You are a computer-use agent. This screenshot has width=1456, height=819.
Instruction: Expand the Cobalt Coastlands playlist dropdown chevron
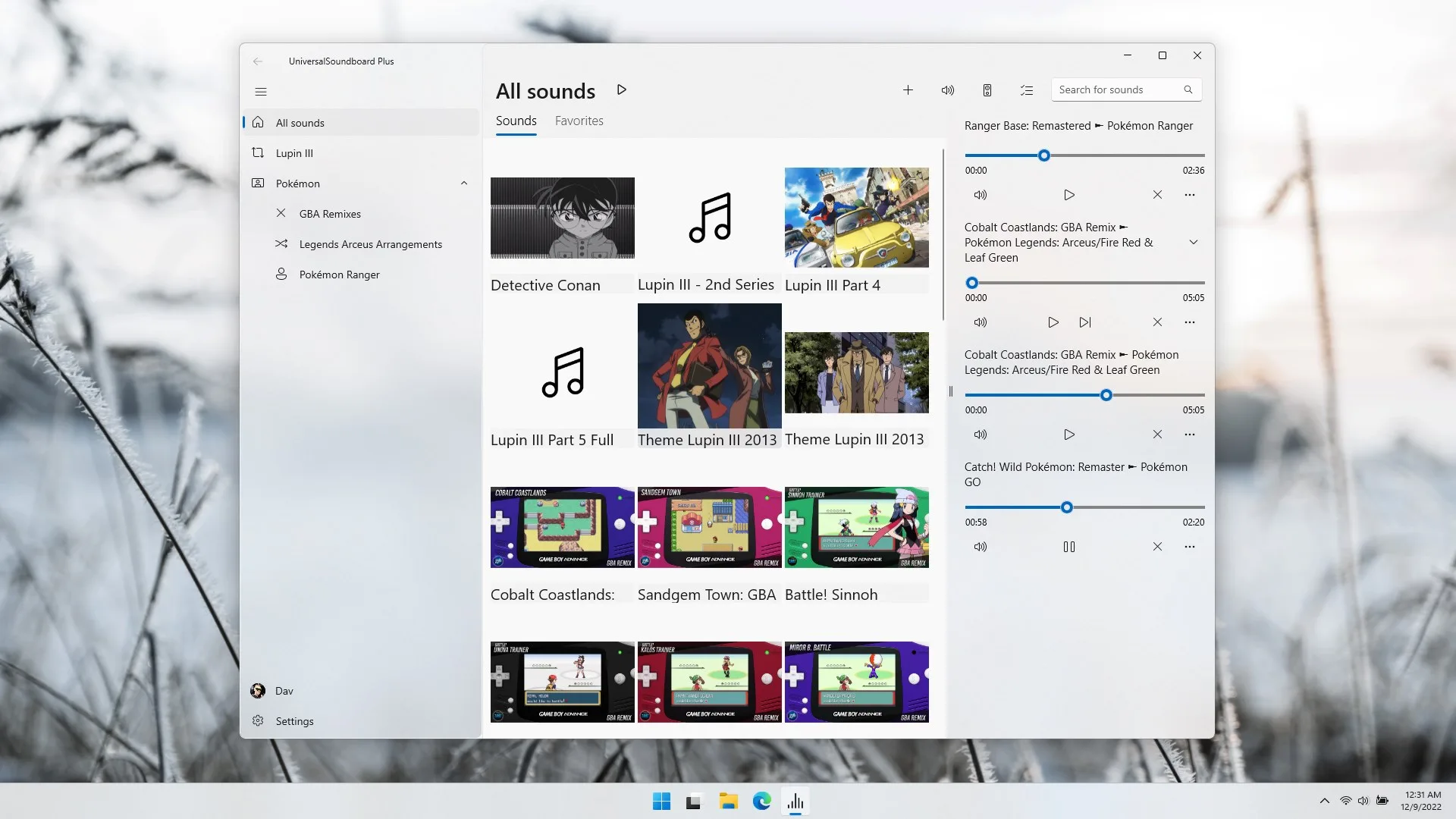(1193, 243)
